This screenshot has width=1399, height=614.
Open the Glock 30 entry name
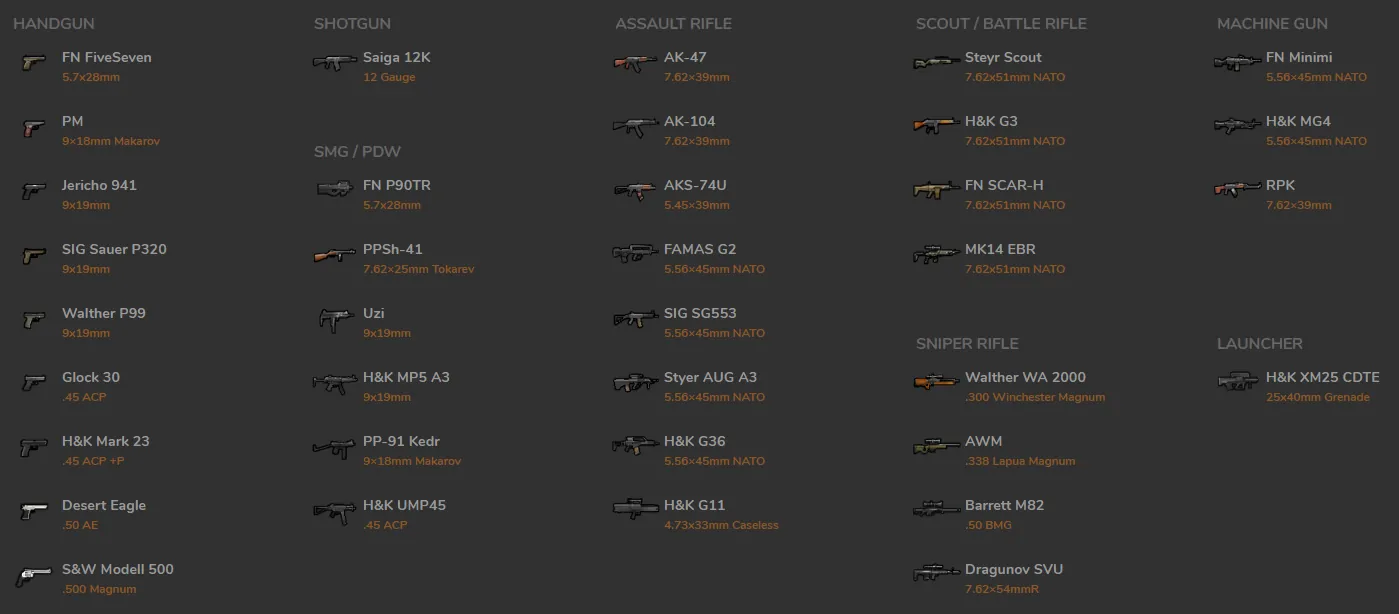(90, 377)
